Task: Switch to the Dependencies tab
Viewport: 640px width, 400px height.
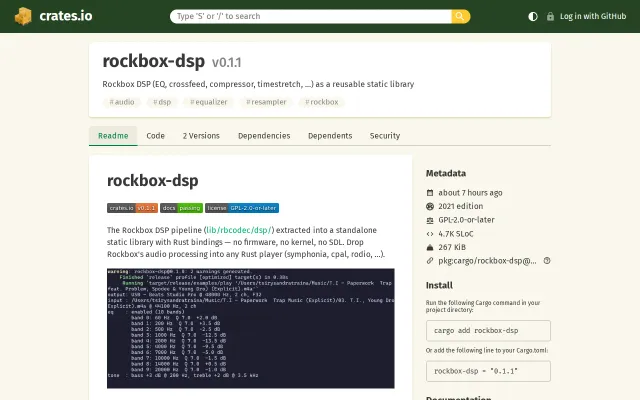Action: (x=264, y=136)
